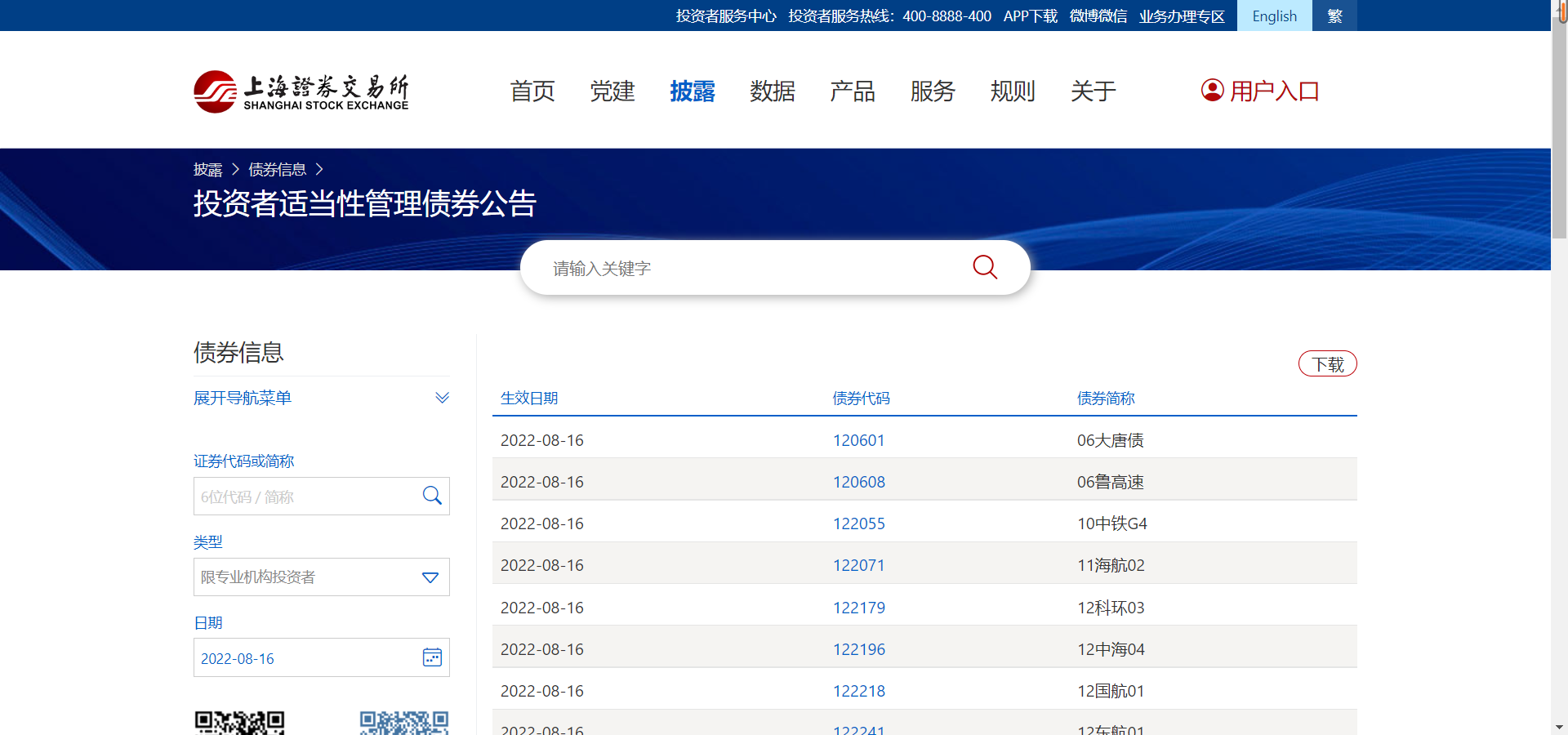Click the blue QR code image
This screenshot has width=1568, height=735.
click(x=404, y=723)
